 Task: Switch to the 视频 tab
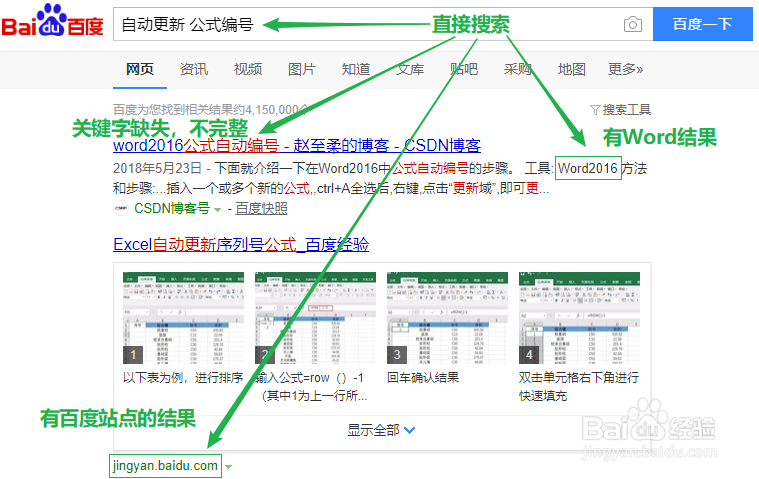coord(248,69)
